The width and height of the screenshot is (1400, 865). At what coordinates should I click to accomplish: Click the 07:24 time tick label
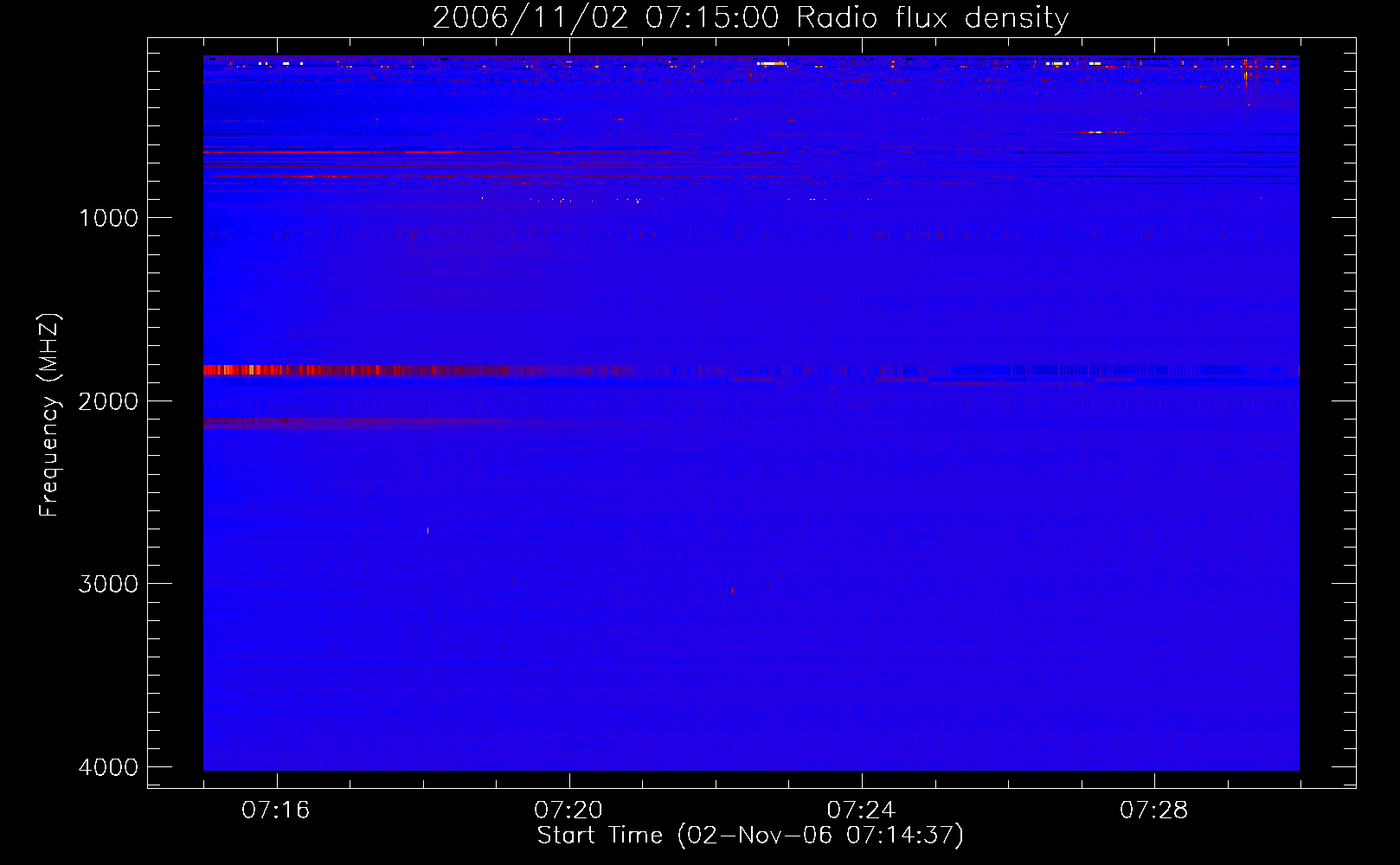pyautogui.click(x=861, y=811)
